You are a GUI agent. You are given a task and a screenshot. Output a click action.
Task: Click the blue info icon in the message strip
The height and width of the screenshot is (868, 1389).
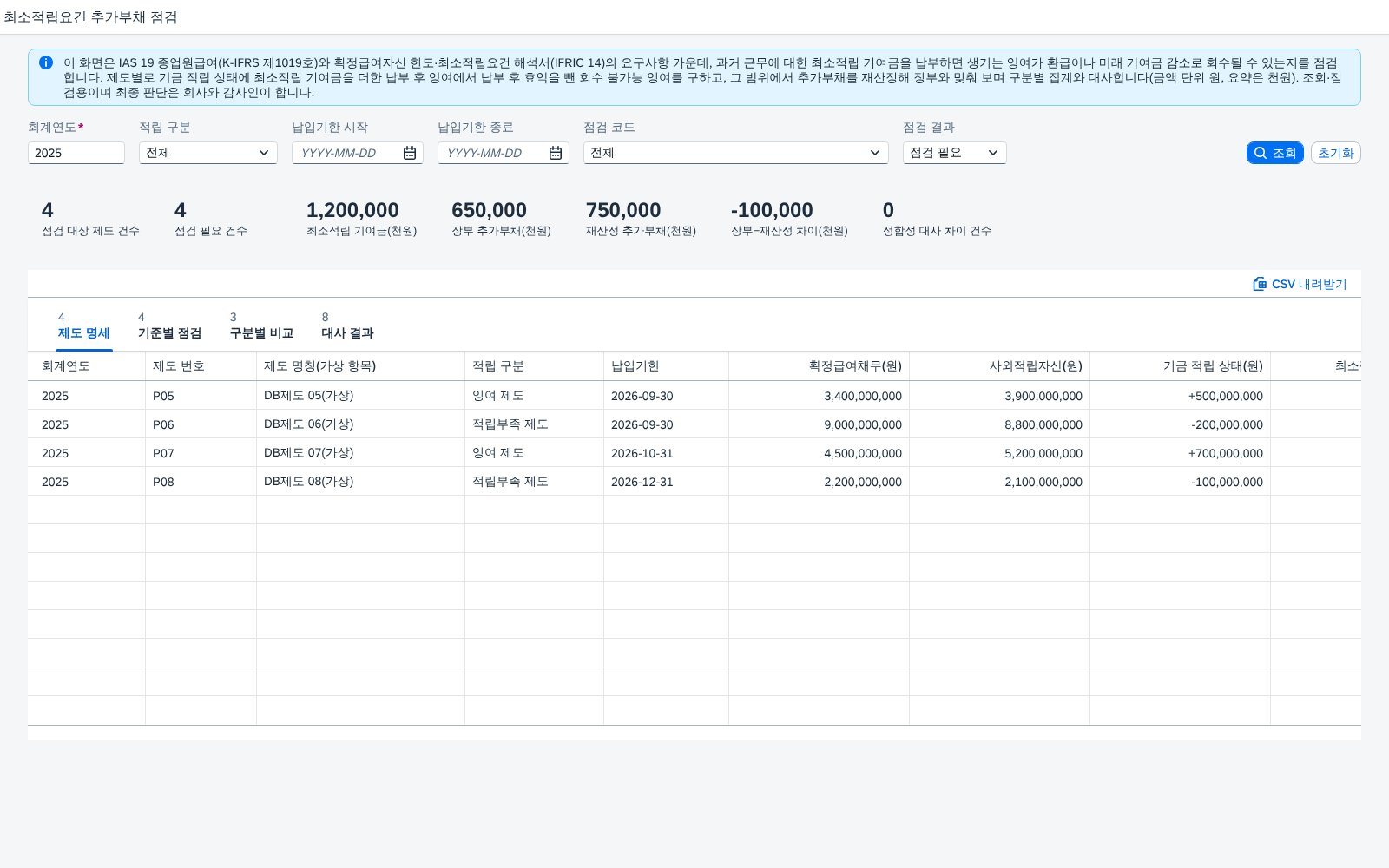[46, 62]
